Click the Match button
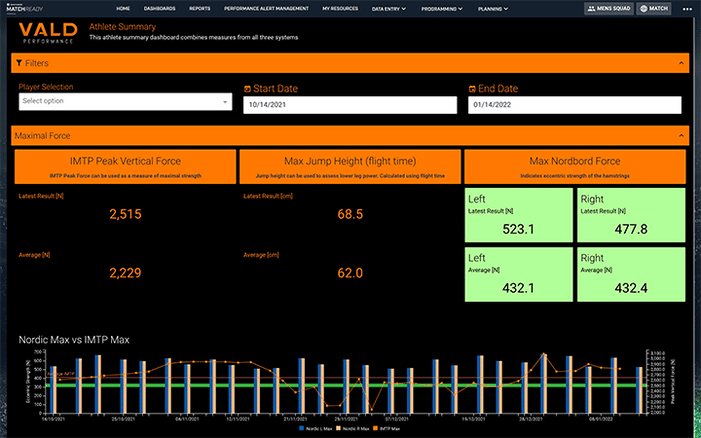 pos(654,8)
